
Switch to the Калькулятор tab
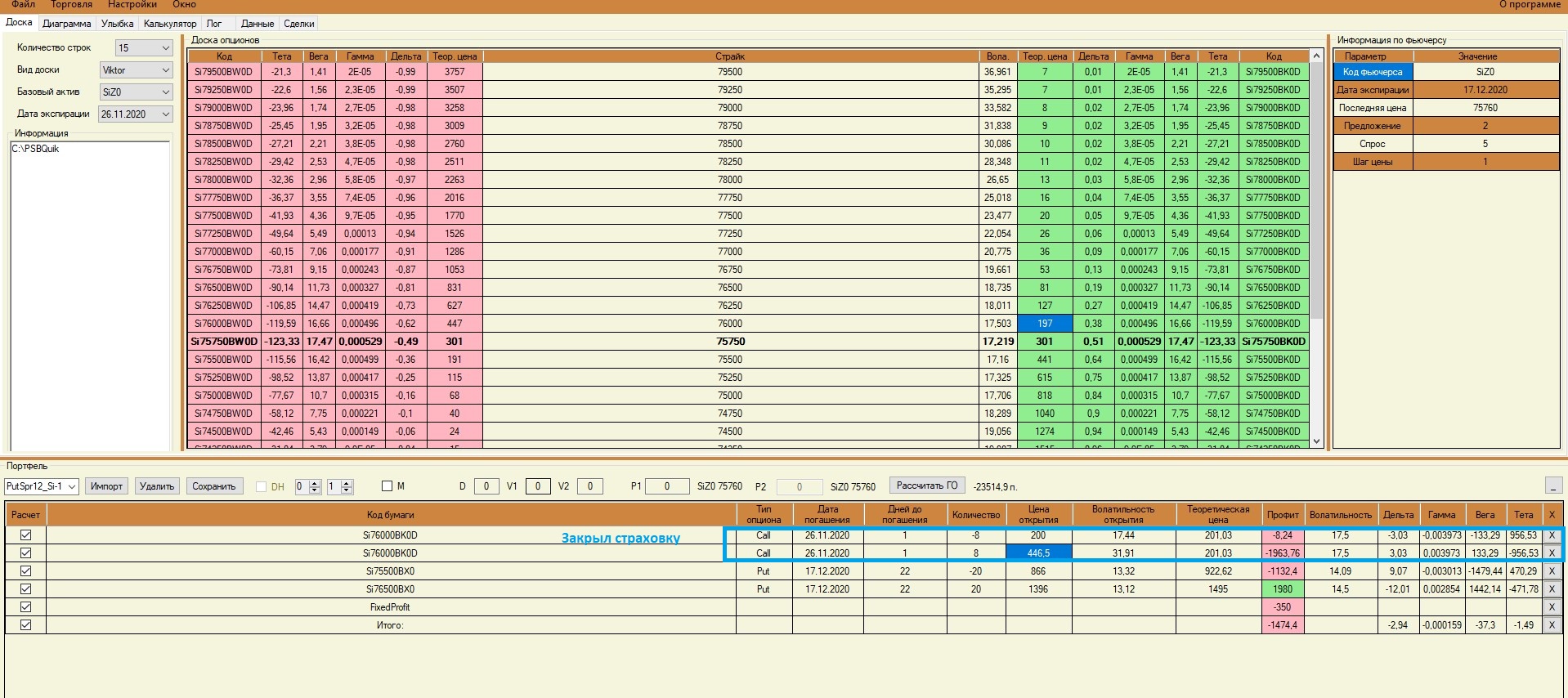[170, 24]
